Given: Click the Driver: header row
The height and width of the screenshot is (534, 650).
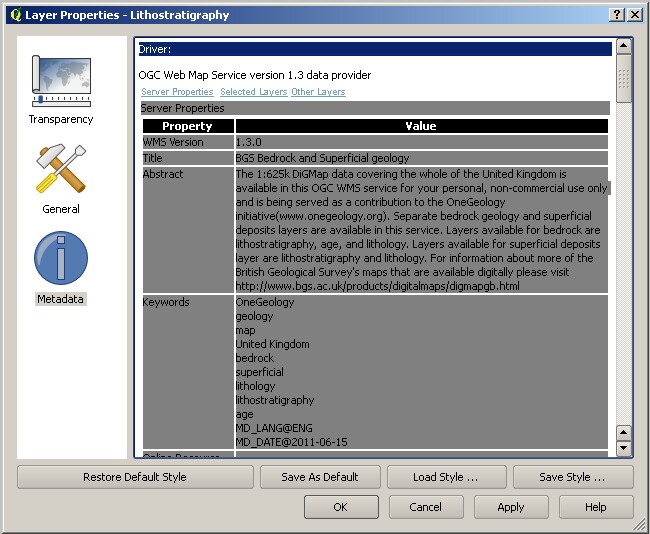Looking at the screenshot, I should tap(375, 49).
